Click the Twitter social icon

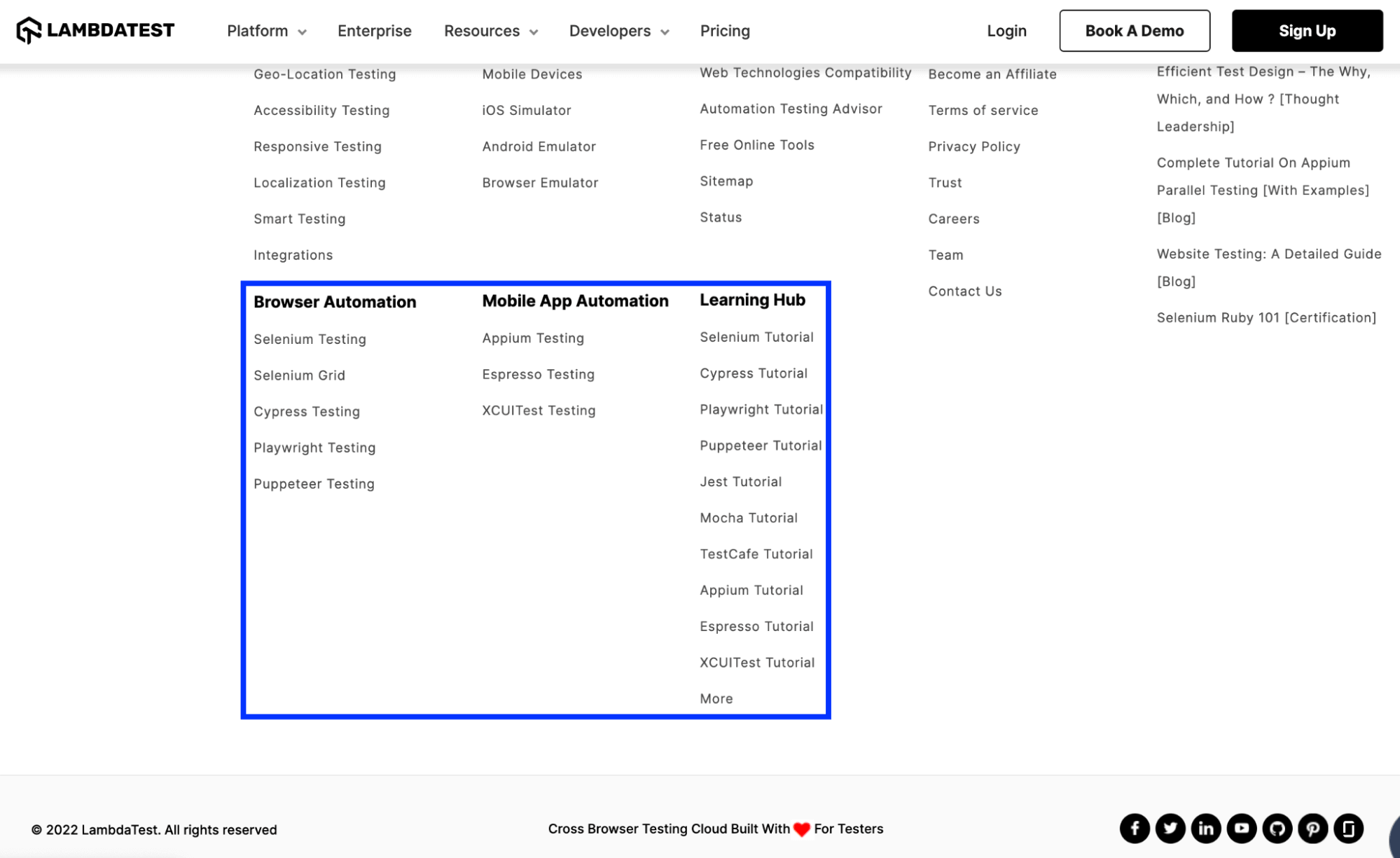(x=1170, y=828)
